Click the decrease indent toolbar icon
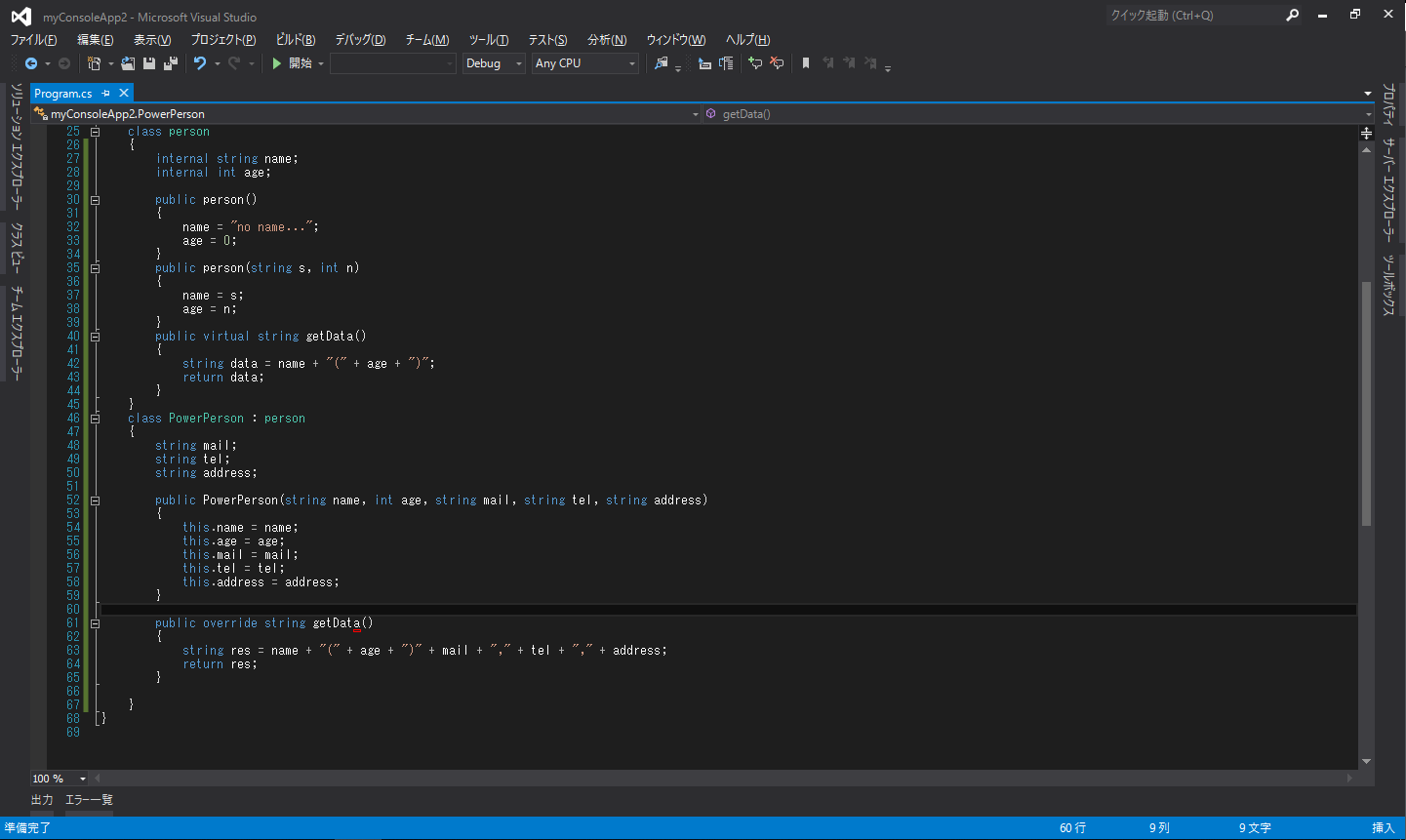 click(704, 63)
